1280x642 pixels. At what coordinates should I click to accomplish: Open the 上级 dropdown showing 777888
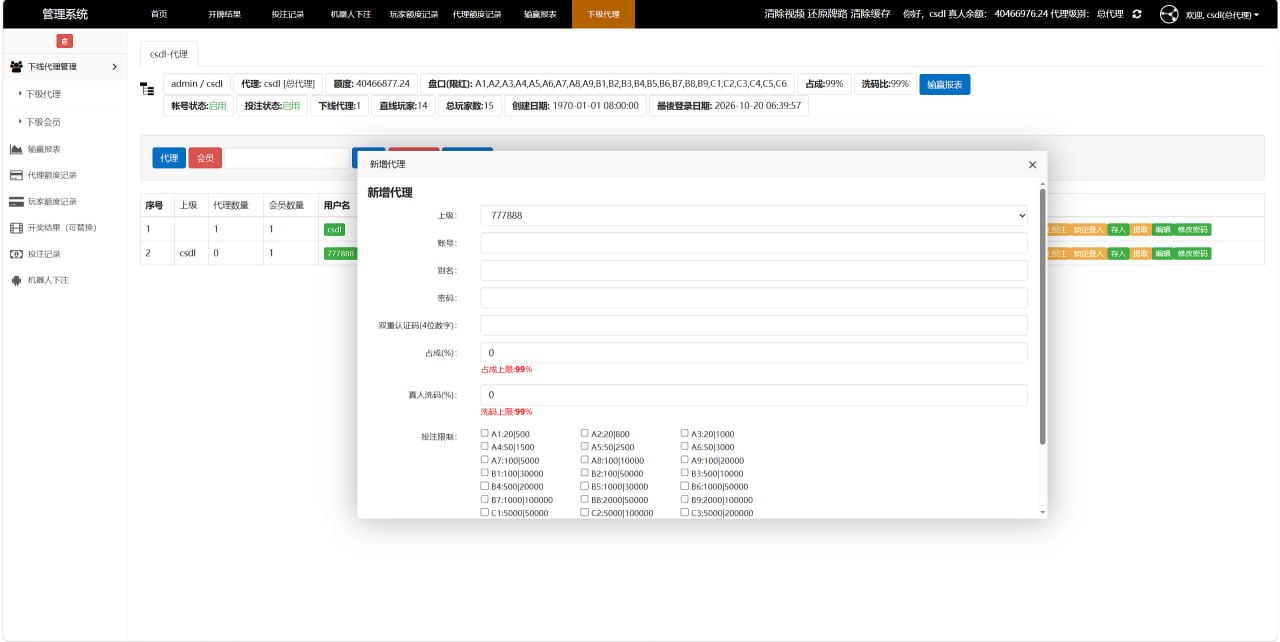point(754,215)
